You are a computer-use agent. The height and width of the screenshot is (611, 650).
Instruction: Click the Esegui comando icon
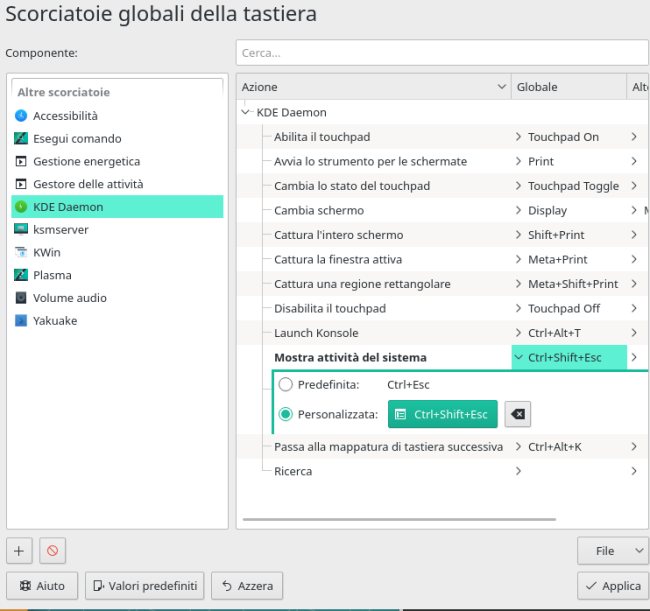21,138
